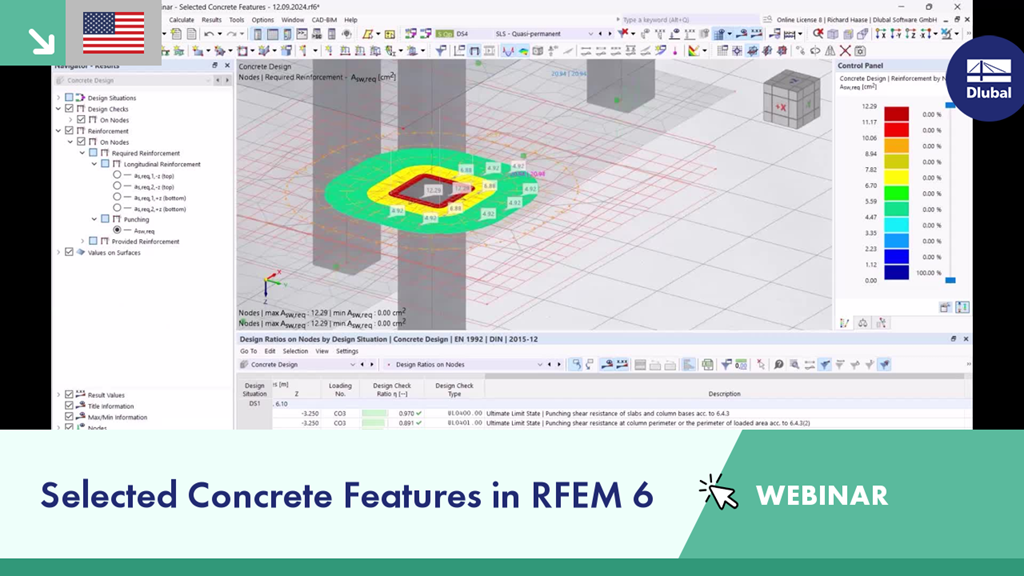Toggle the Values on Surfaces checkbox
Image resolution: width=1024 pixels, height=576 pixels.
point(68,252)
